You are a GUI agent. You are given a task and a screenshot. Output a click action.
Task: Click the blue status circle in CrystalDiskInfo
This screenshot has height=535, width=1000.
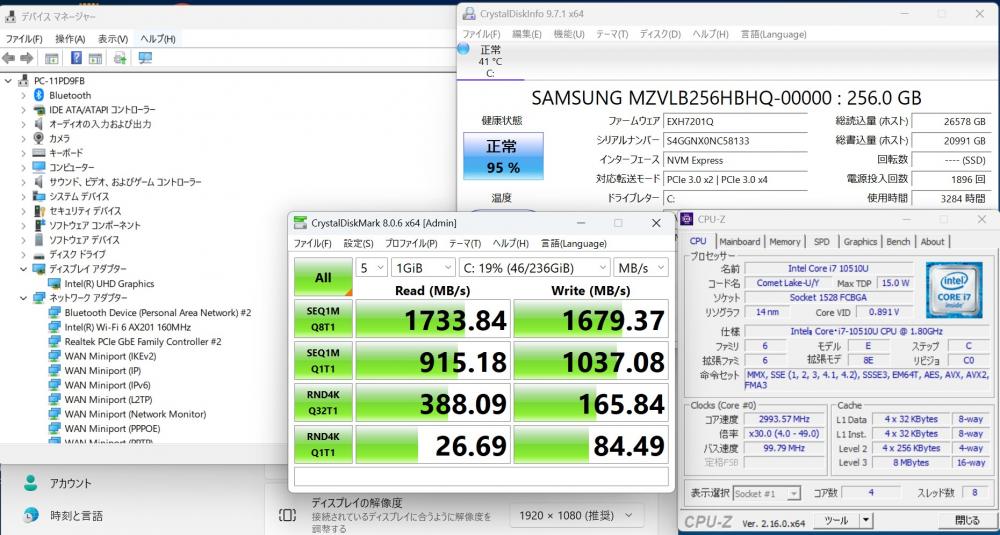464,49
